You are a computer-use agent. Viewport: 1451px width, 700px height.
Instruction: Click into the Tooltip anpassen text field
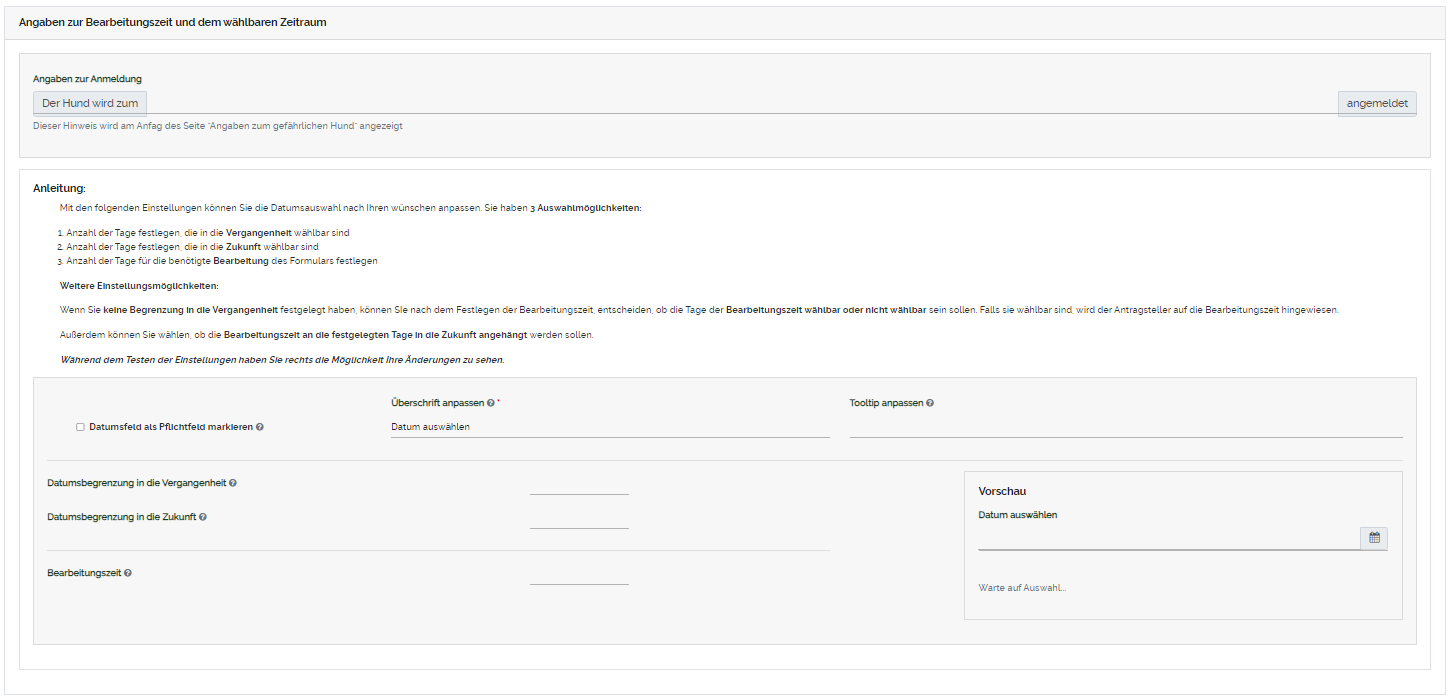pyautogui.click(x=1125, y=427)
